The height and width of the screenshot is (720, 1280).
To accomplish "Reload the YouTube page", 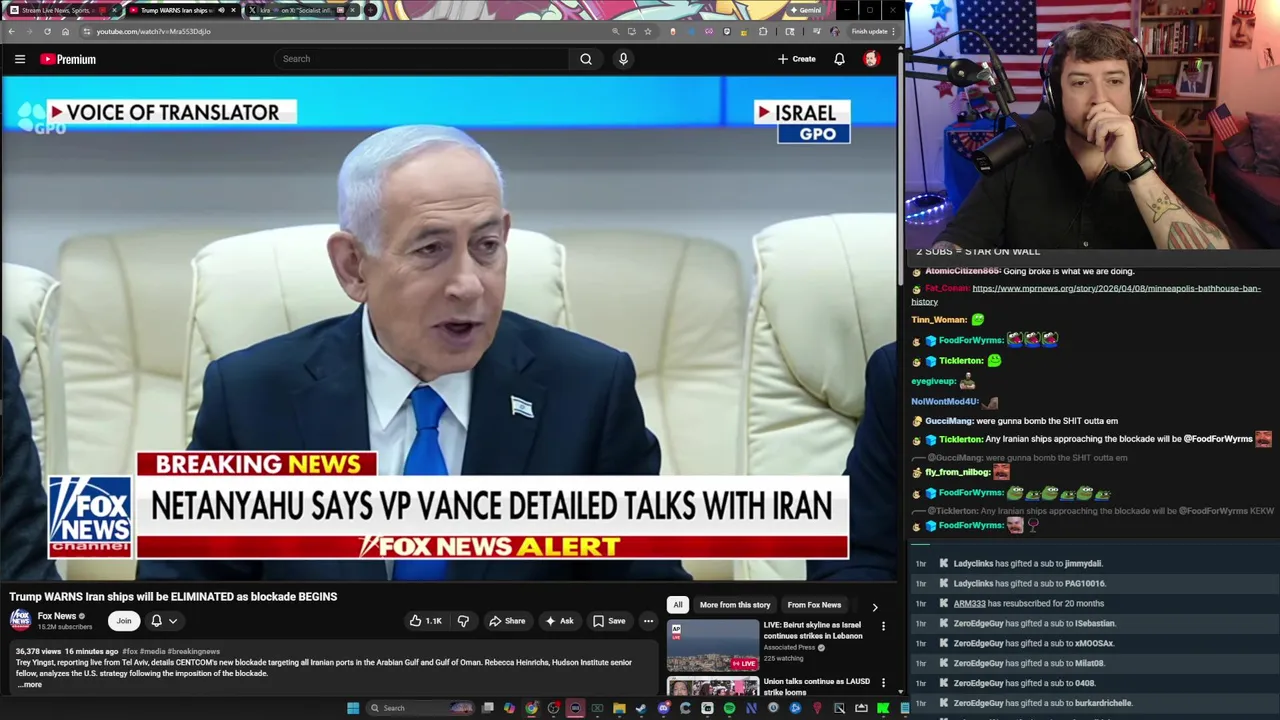I will 47,31.
